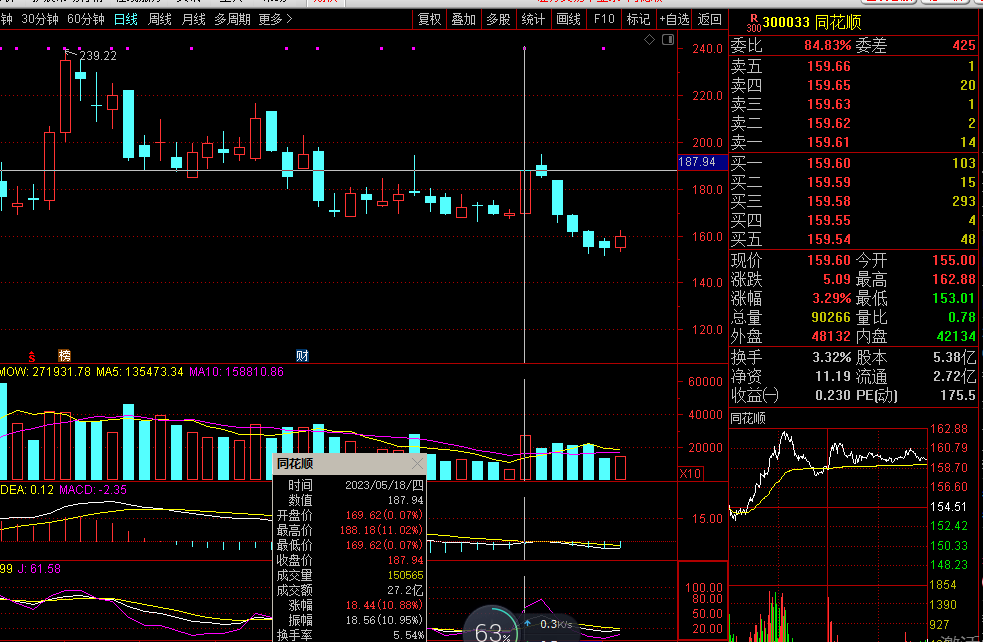Switch to the 30分钟 chart period
The height and width of the screenshot is (642, 983).
(x=39, y=19)
